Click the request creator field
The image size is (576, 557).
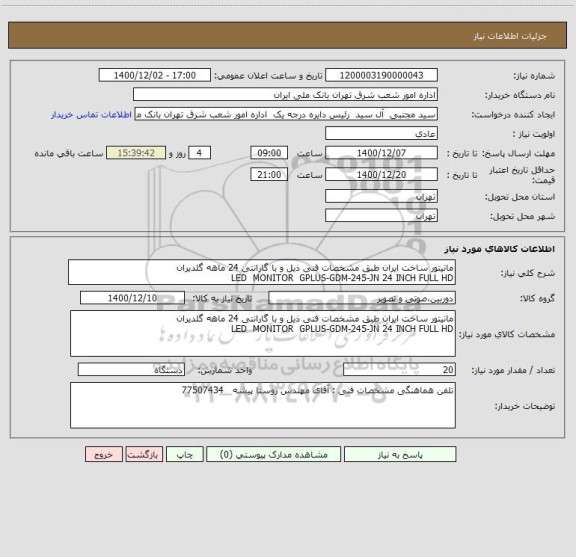click(x=286, y=114)
